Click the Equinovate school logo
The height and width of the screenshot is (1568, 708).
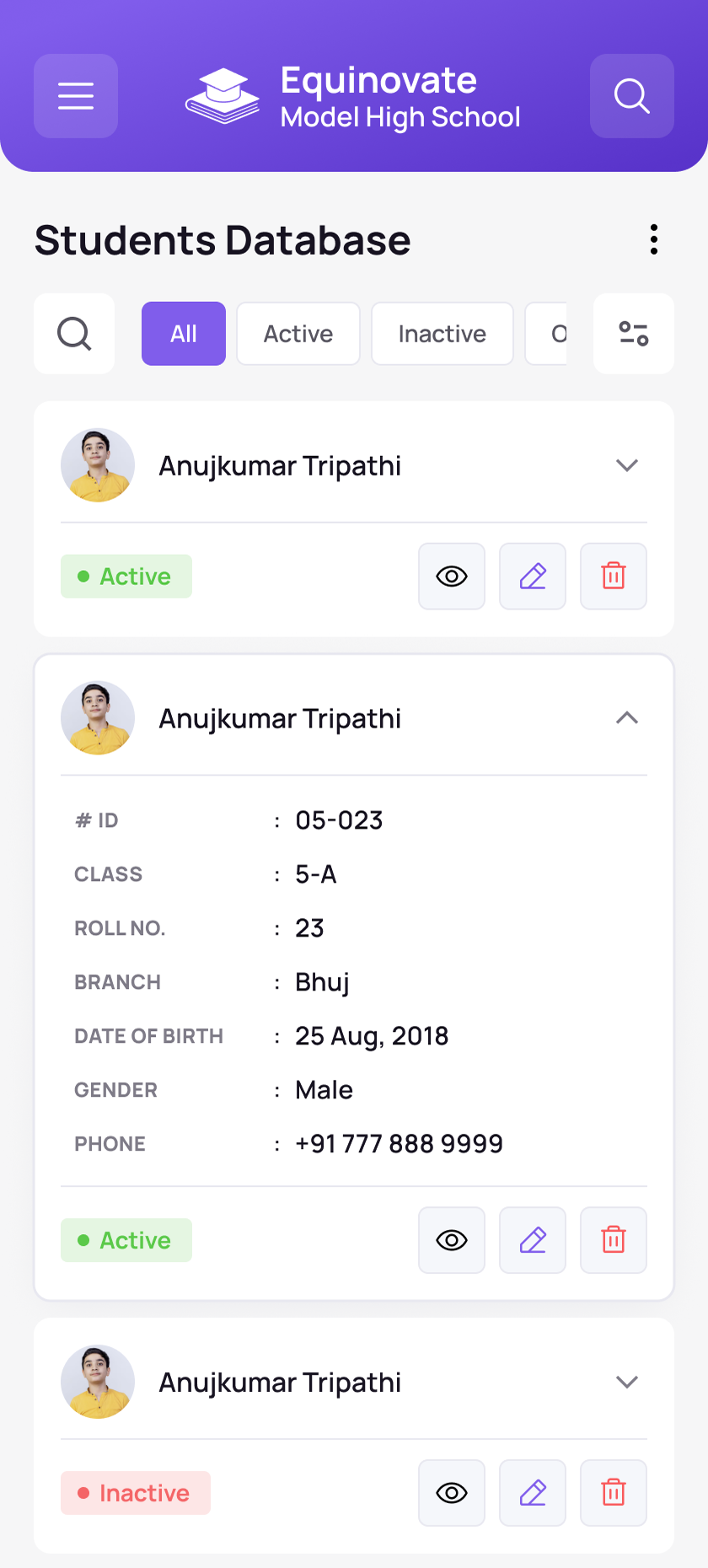pos(223,96)
